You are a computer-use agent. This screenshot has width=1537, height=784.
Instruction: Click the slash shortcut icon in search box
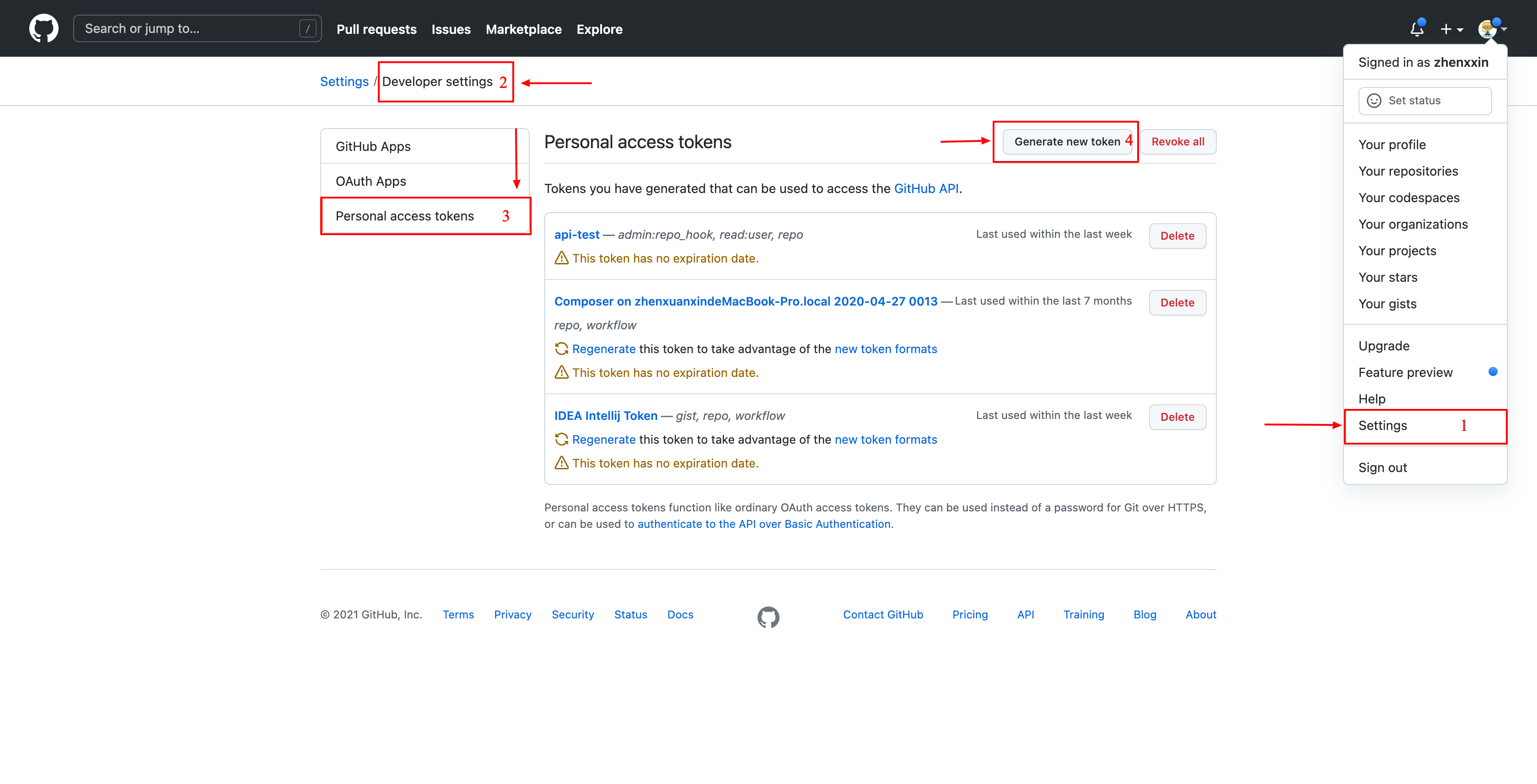307,29
